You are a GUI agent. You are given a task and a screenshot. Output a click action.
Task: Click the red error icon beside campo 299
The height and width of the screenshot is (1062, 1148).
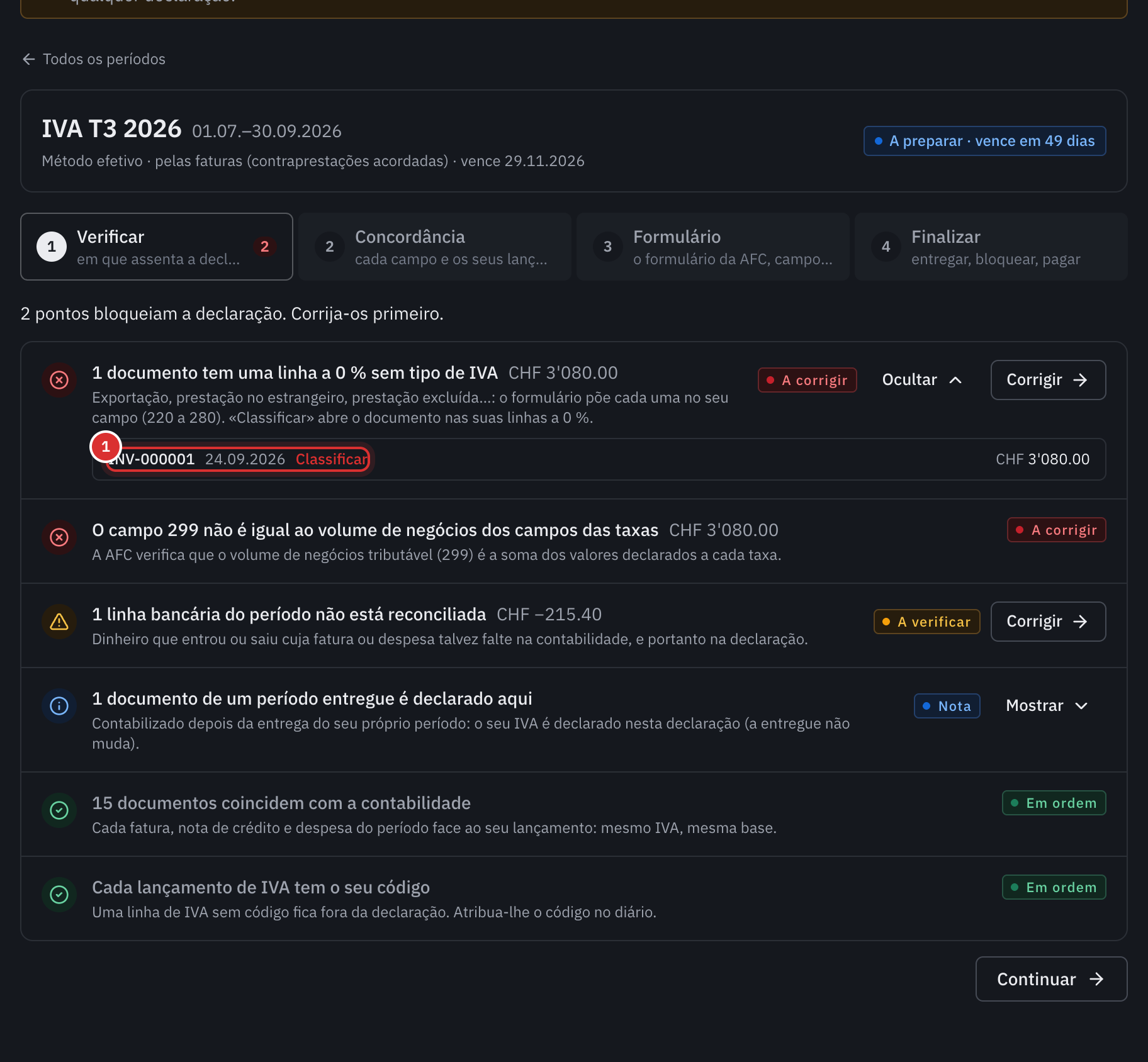point(59,537)
